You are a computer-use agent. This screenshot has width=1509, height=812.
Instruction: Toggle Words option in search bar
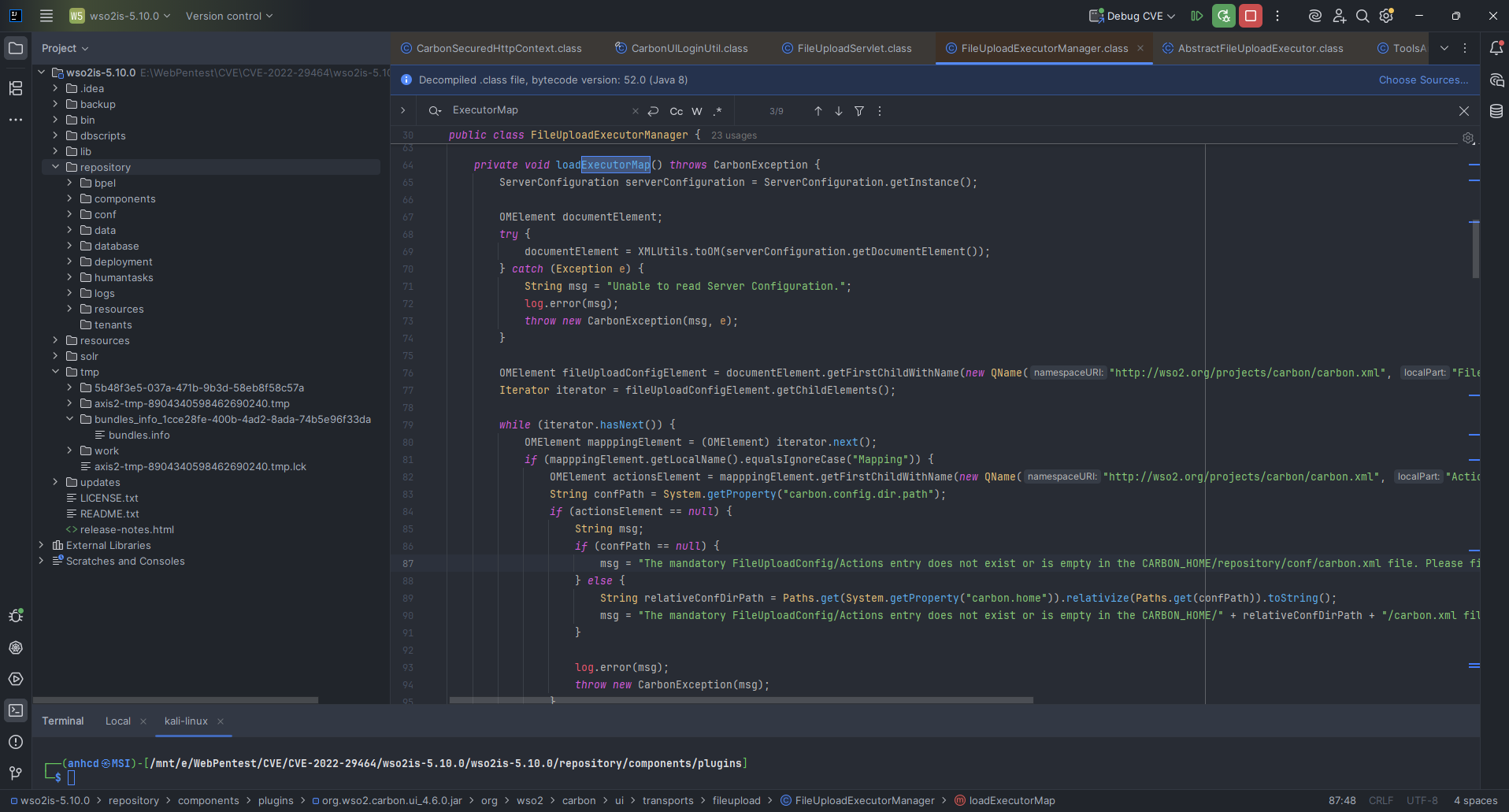click(697, 111)
